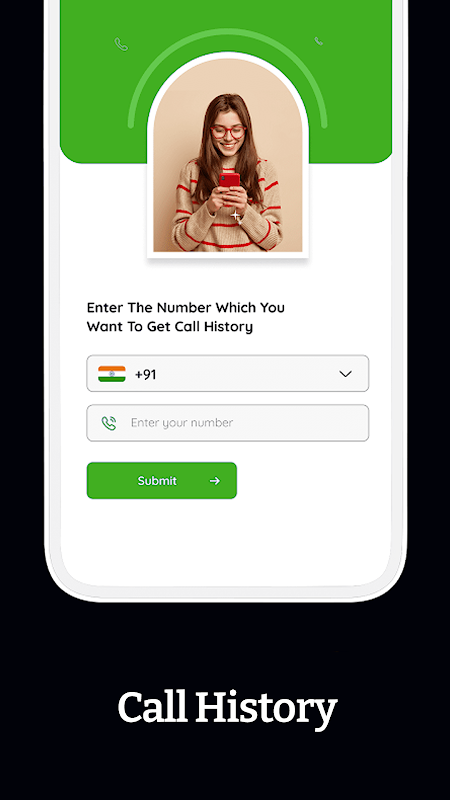
Task: Submit the phone number
Action: [162, 481]
